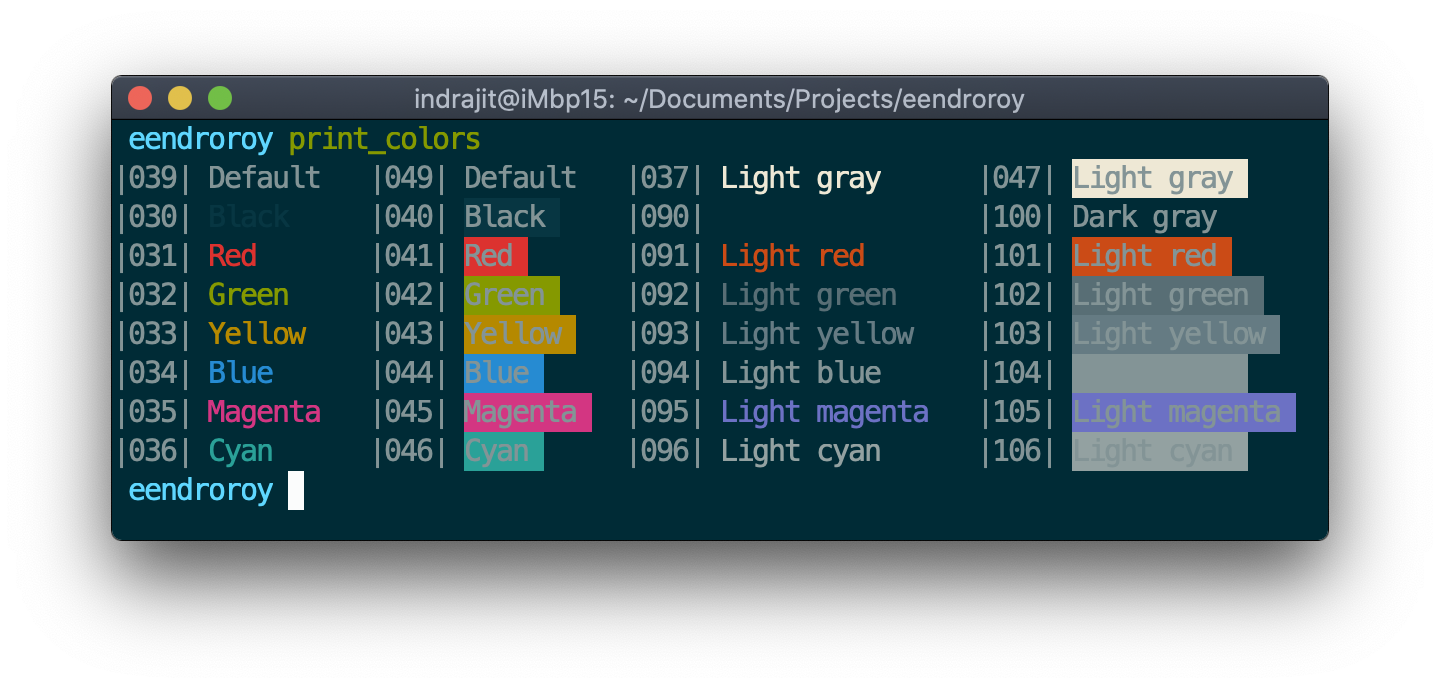This screenshot has height=688, width=1440.
Task: Click the Red background swatch for 041
Action: click(496, 256)
